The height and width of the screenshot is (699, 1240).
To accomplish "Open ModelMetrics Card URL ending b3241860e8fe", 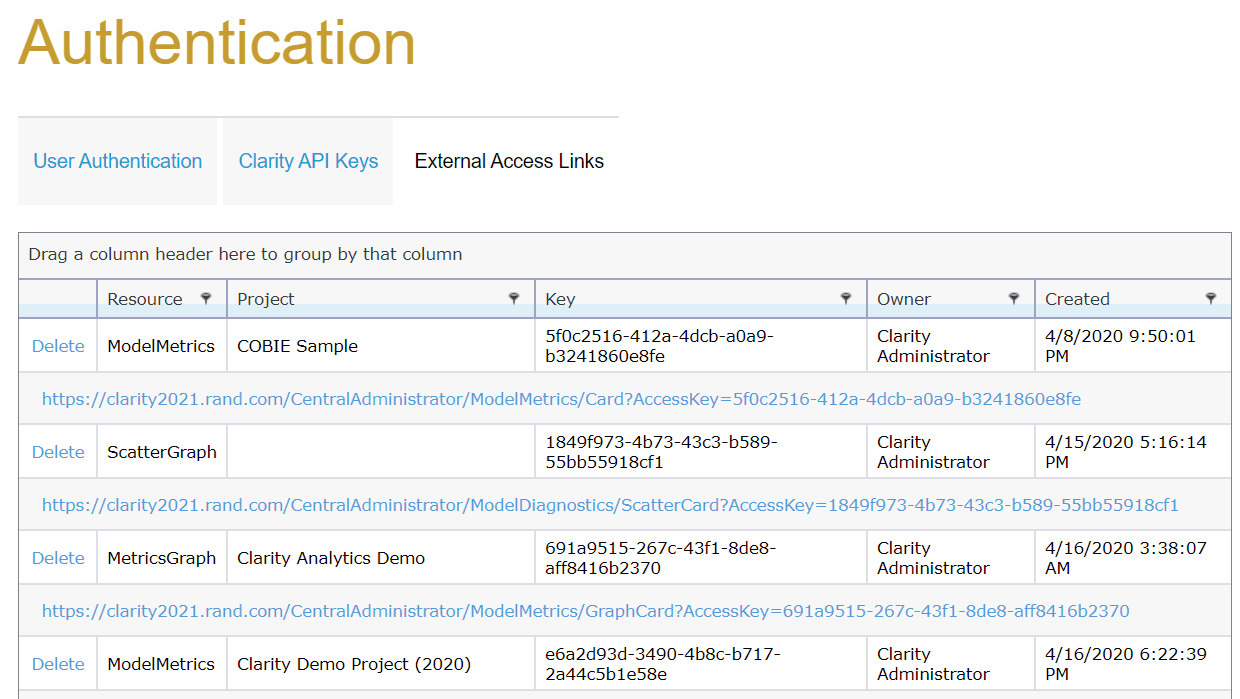I will (x=561, y=399).
